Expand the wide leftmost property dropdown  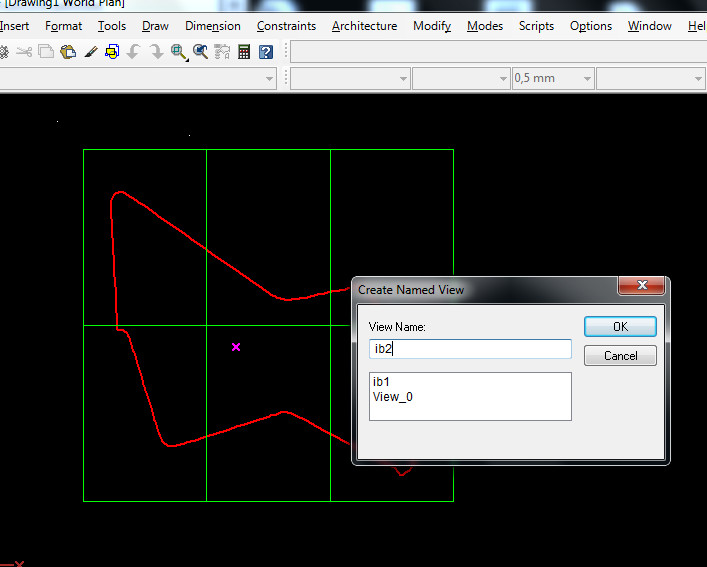click(x=269, y=78)
